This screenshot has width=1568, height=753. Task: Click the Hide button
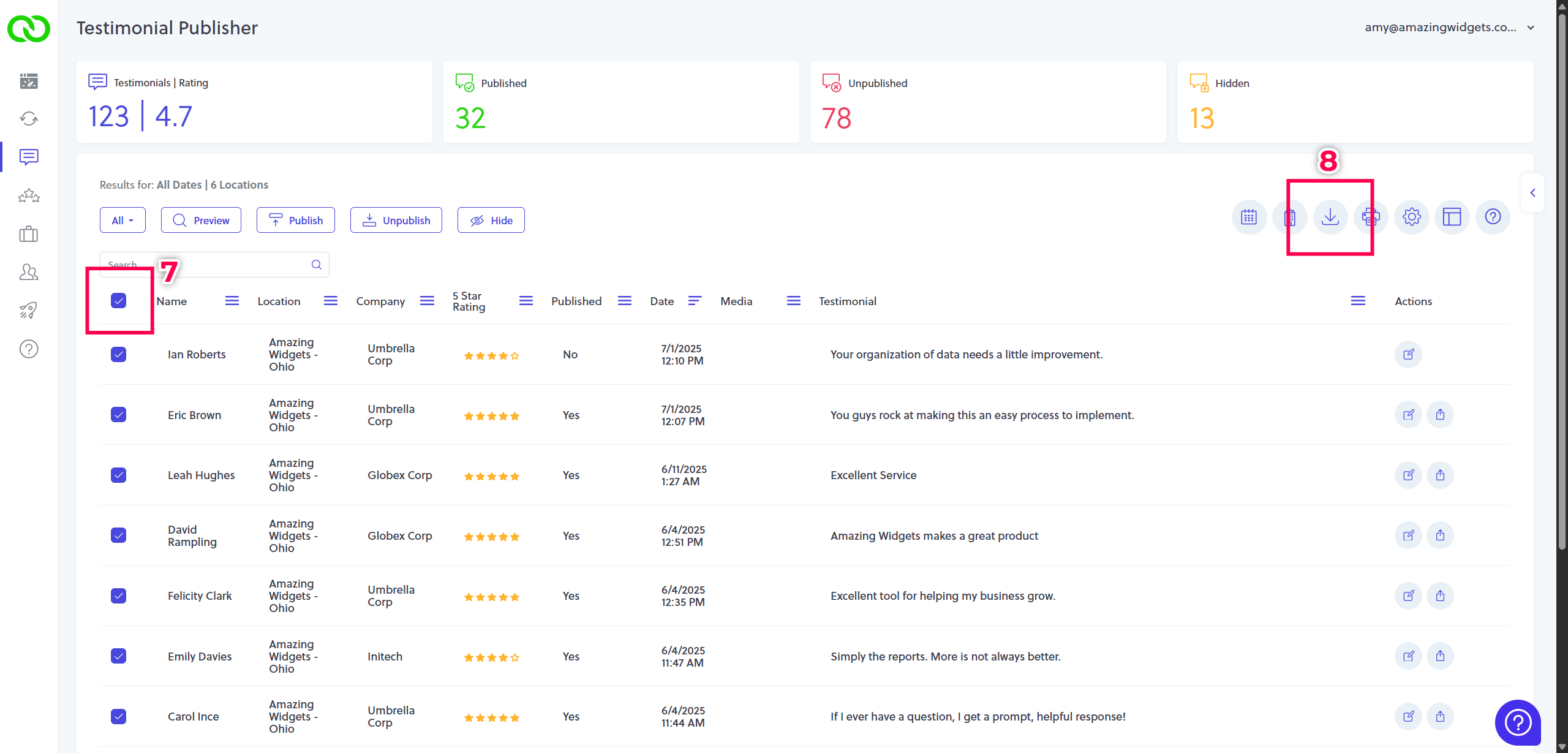(x=491, y=221)
